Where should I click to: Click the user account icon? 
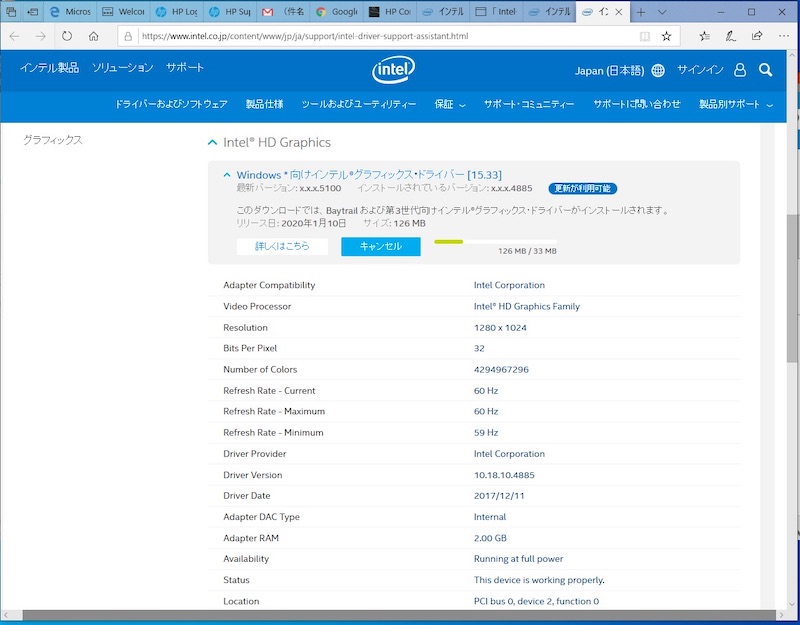pos(740,70)
